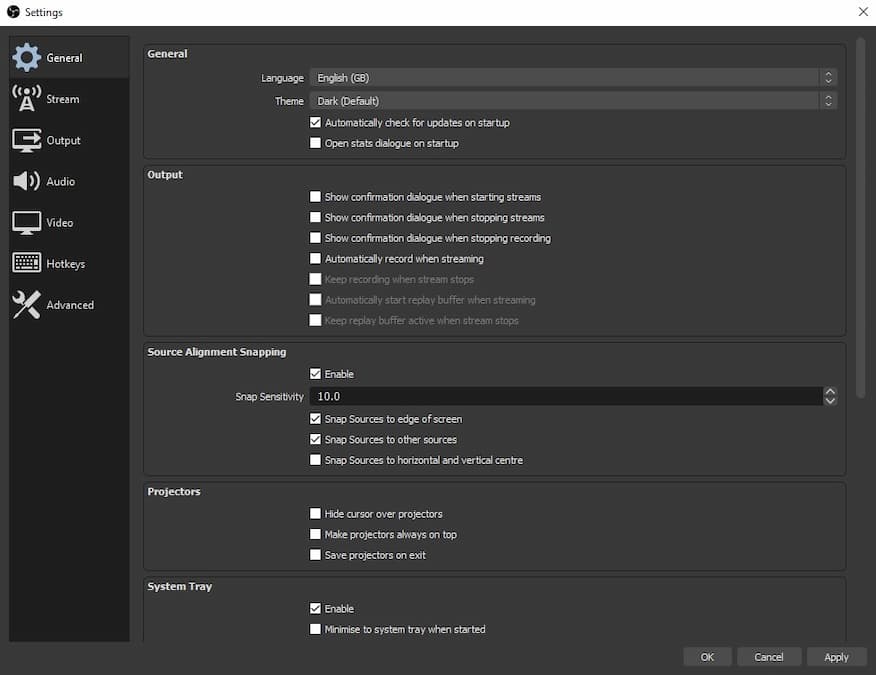876x675 pixels.
Task: Open the Language dropdown
Action: pyautogui.click(x=573, y=78)
